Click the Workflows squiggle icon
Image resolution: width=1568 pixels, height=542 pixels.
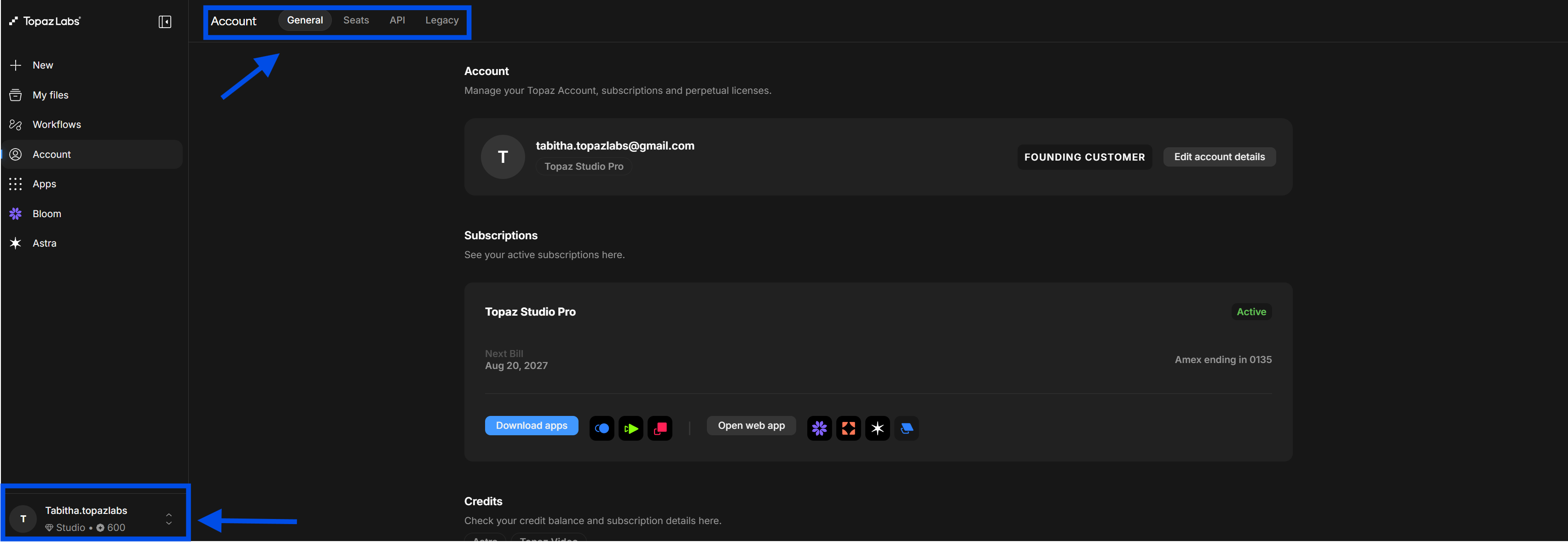[x=16, y=125]
